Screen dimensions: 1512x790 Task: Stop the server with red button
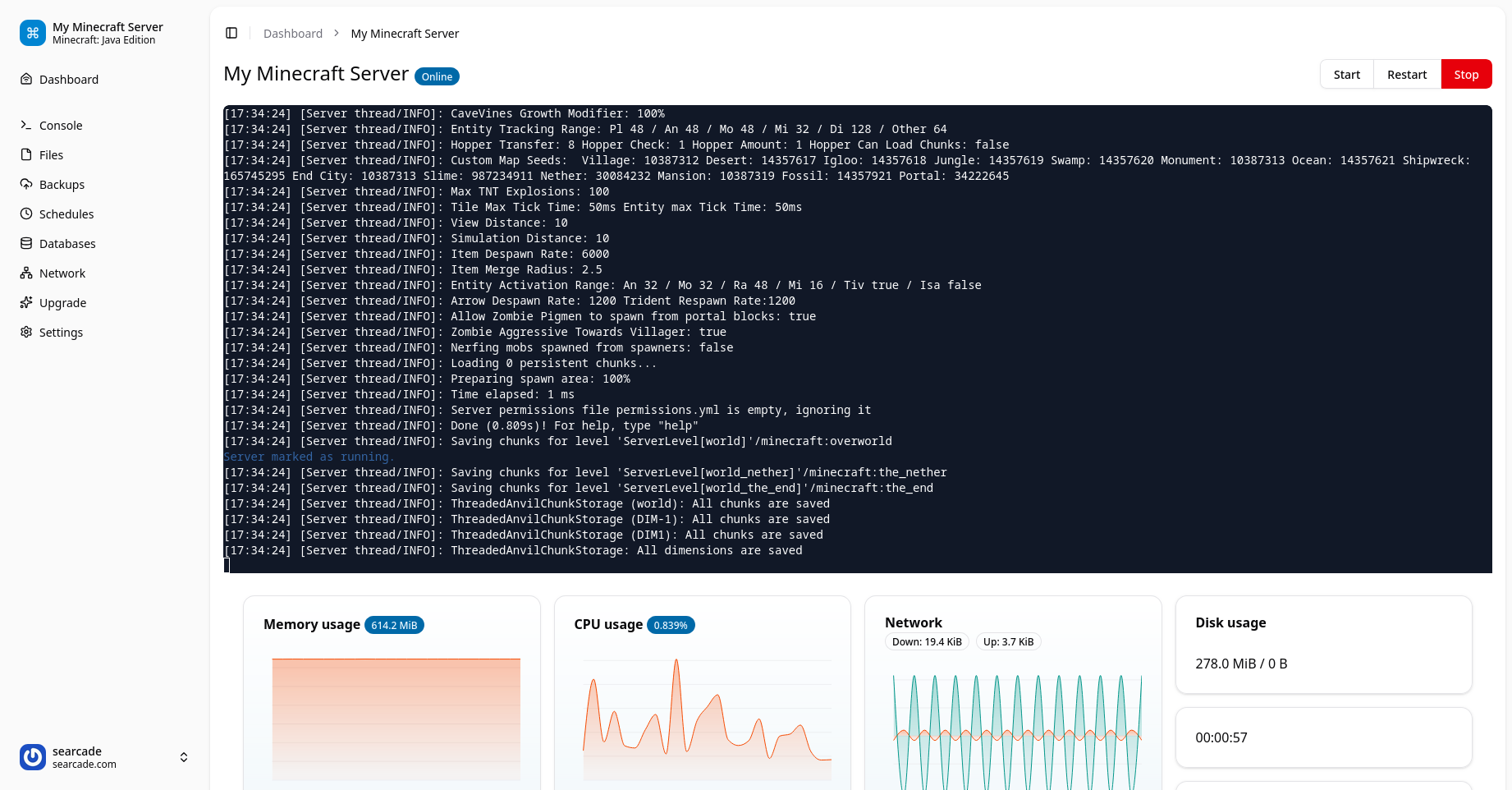click(x=1466, y=74)
